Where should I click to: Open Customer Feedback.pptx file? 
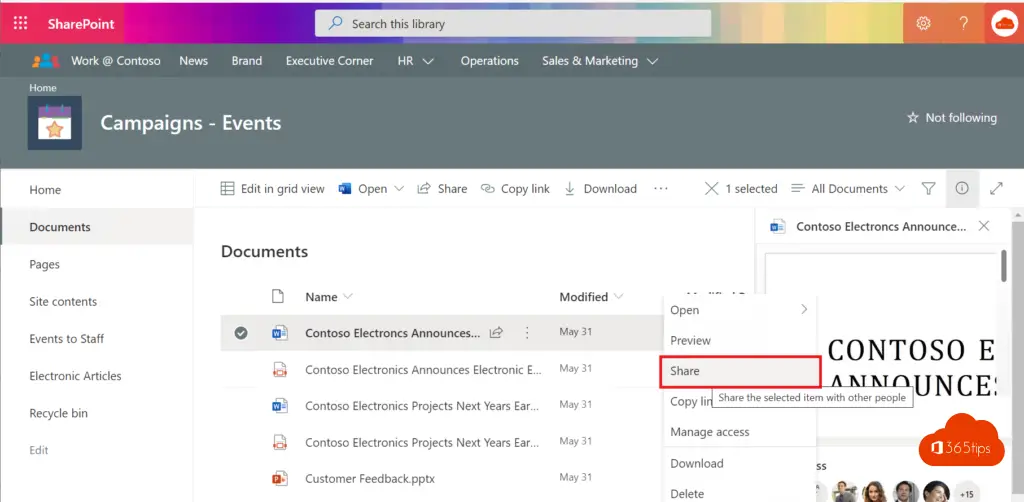370,478
